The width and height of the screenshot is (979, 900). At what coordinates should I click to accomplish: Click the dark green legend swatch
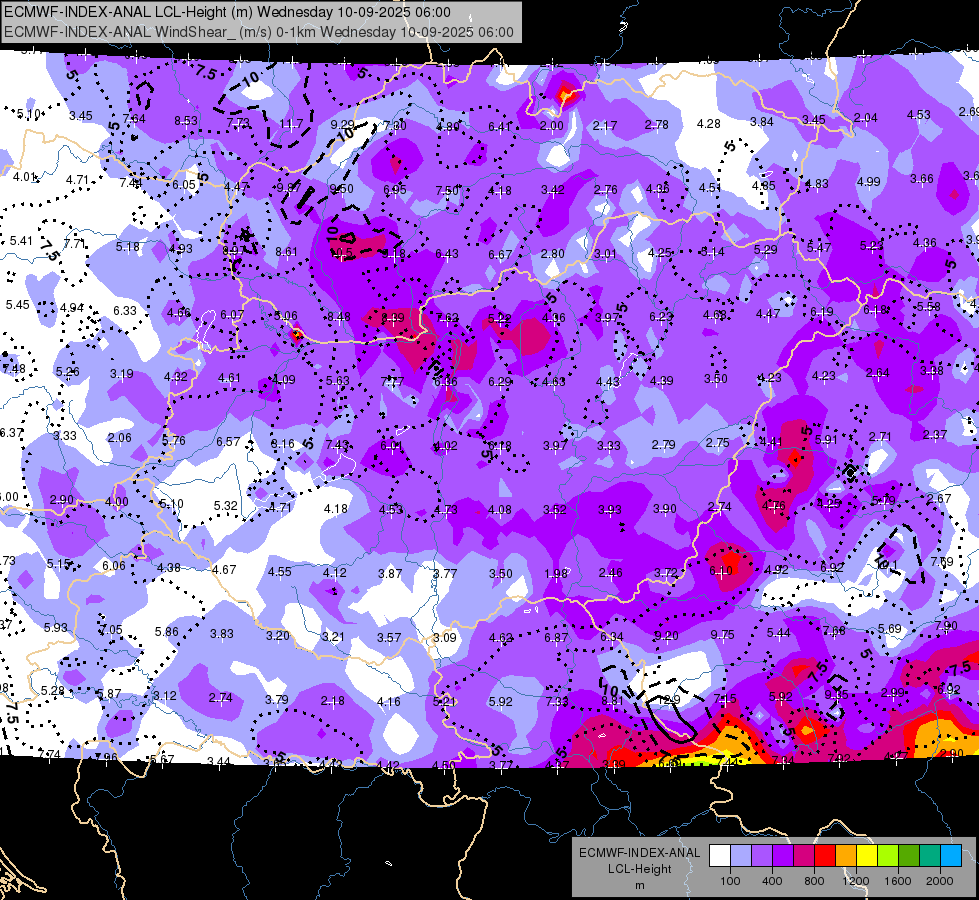(x=908, y=856)
